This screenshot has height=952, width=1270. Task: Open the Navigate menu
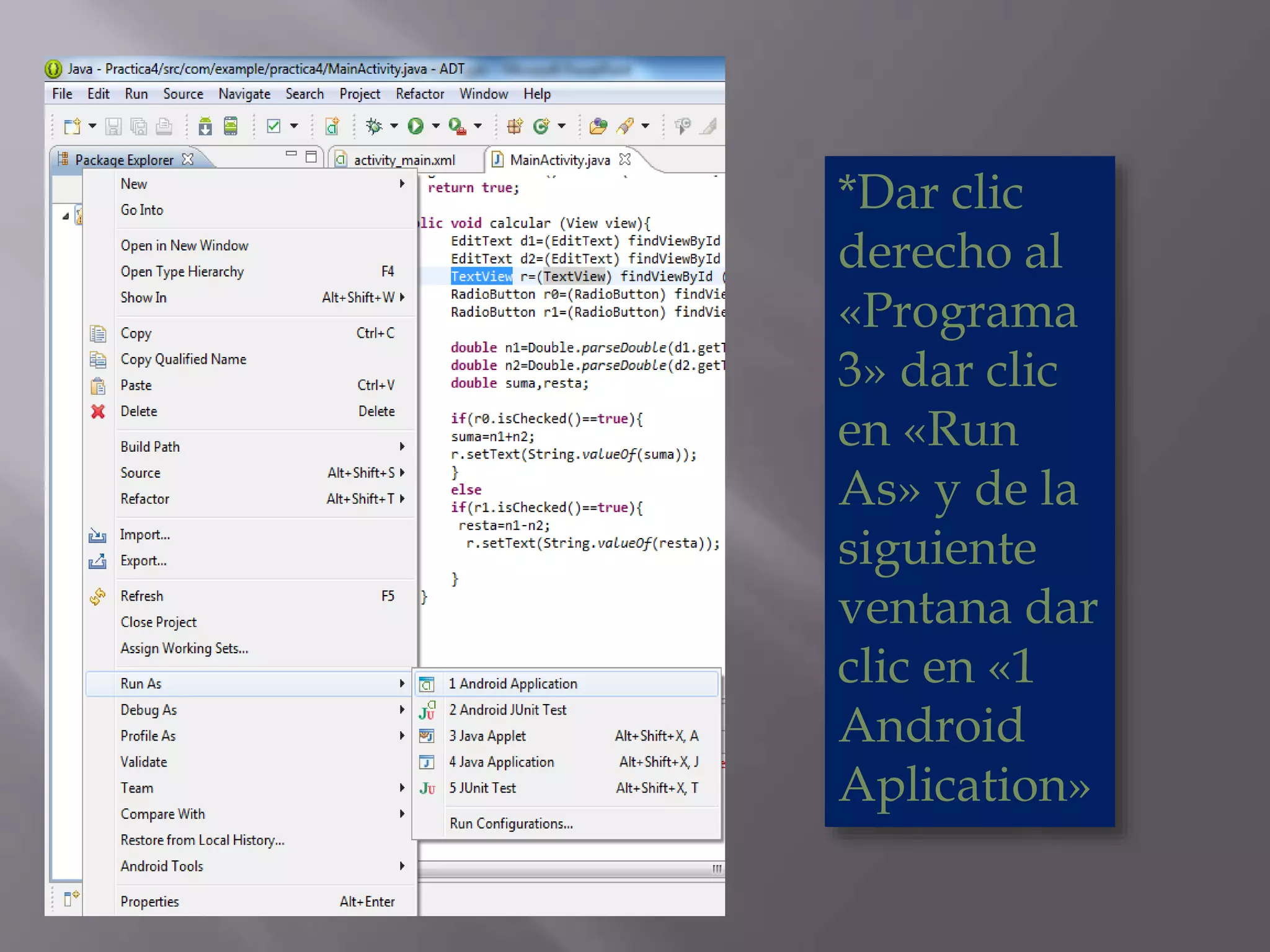[x=244, y=94]
